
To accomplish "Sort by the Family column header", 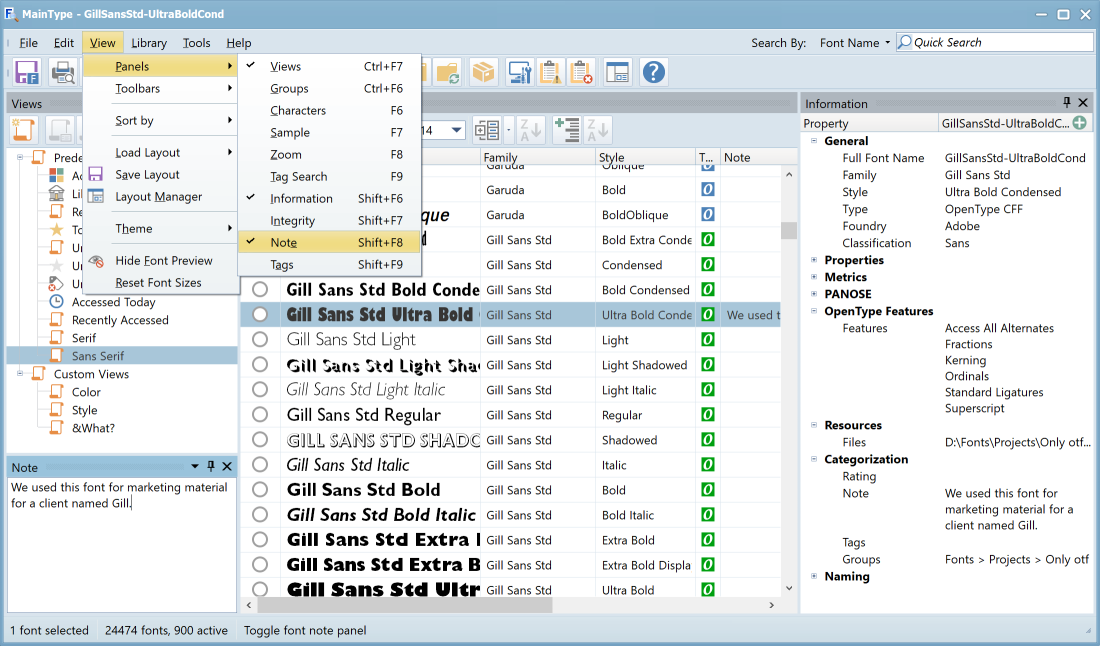I will tap(537, 157).
